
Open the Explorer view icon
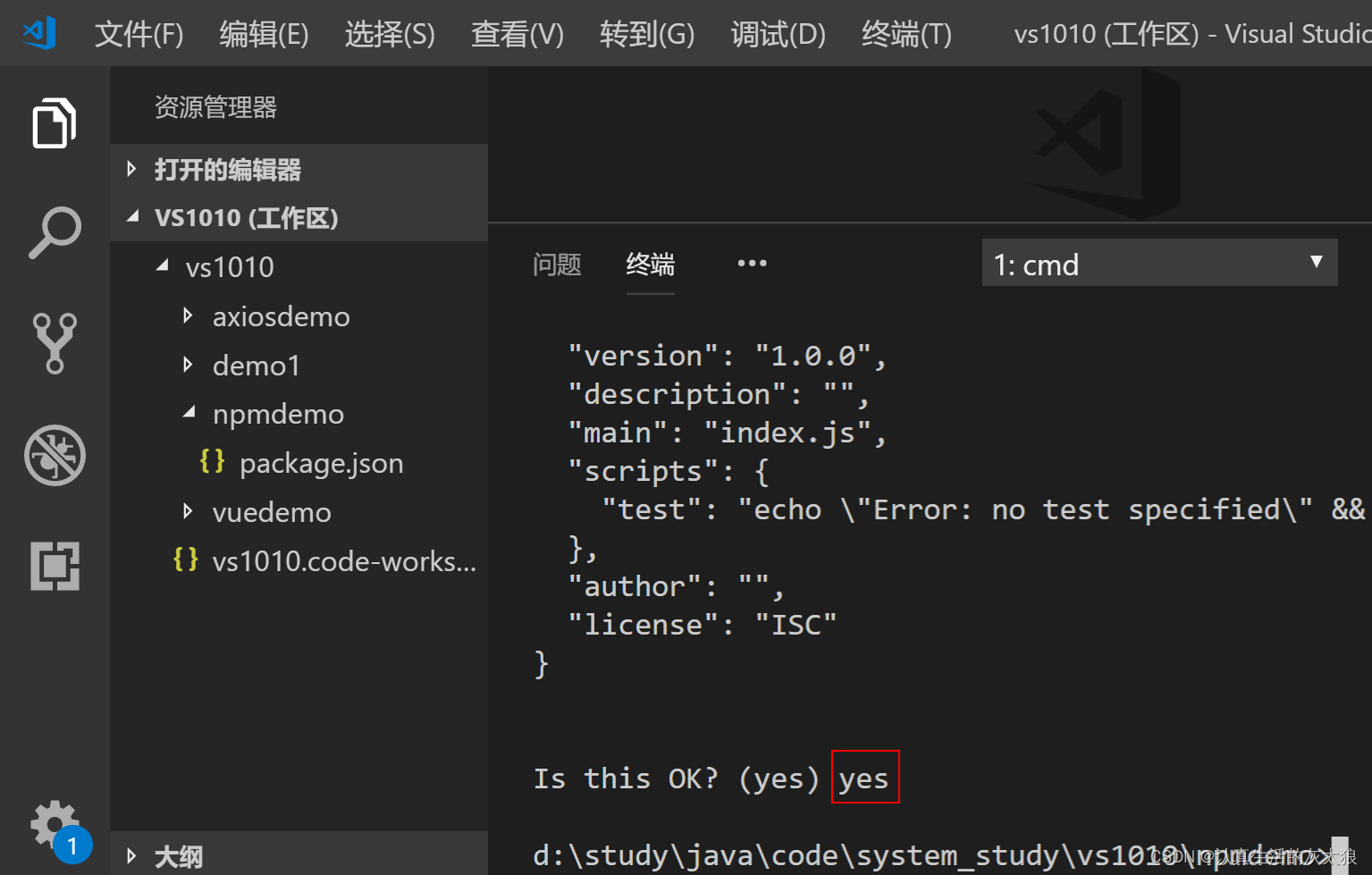55,122
